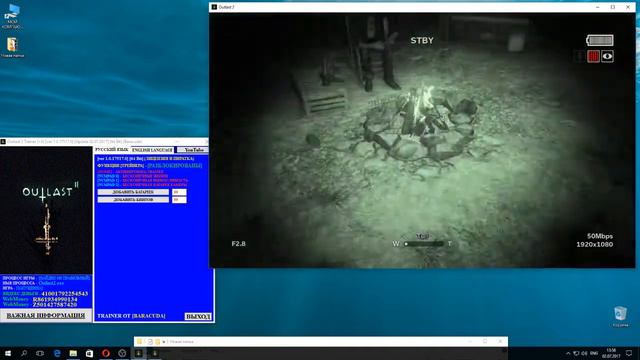Select This PC desktop icon
Viewport: 640px width, 360px height.
click(12, 16)
